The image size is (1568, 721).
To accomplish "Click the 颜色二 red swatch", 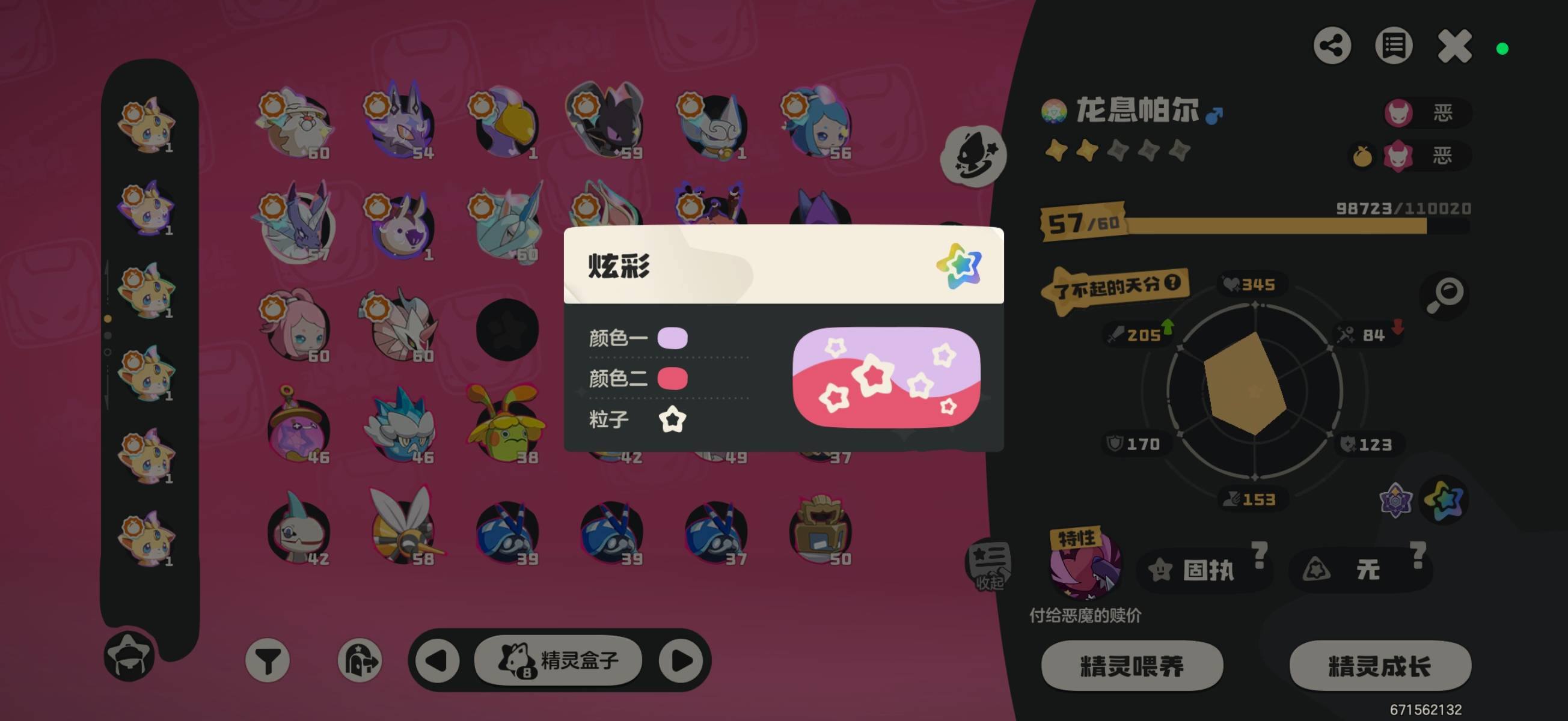I will click(x=672, y=379).
